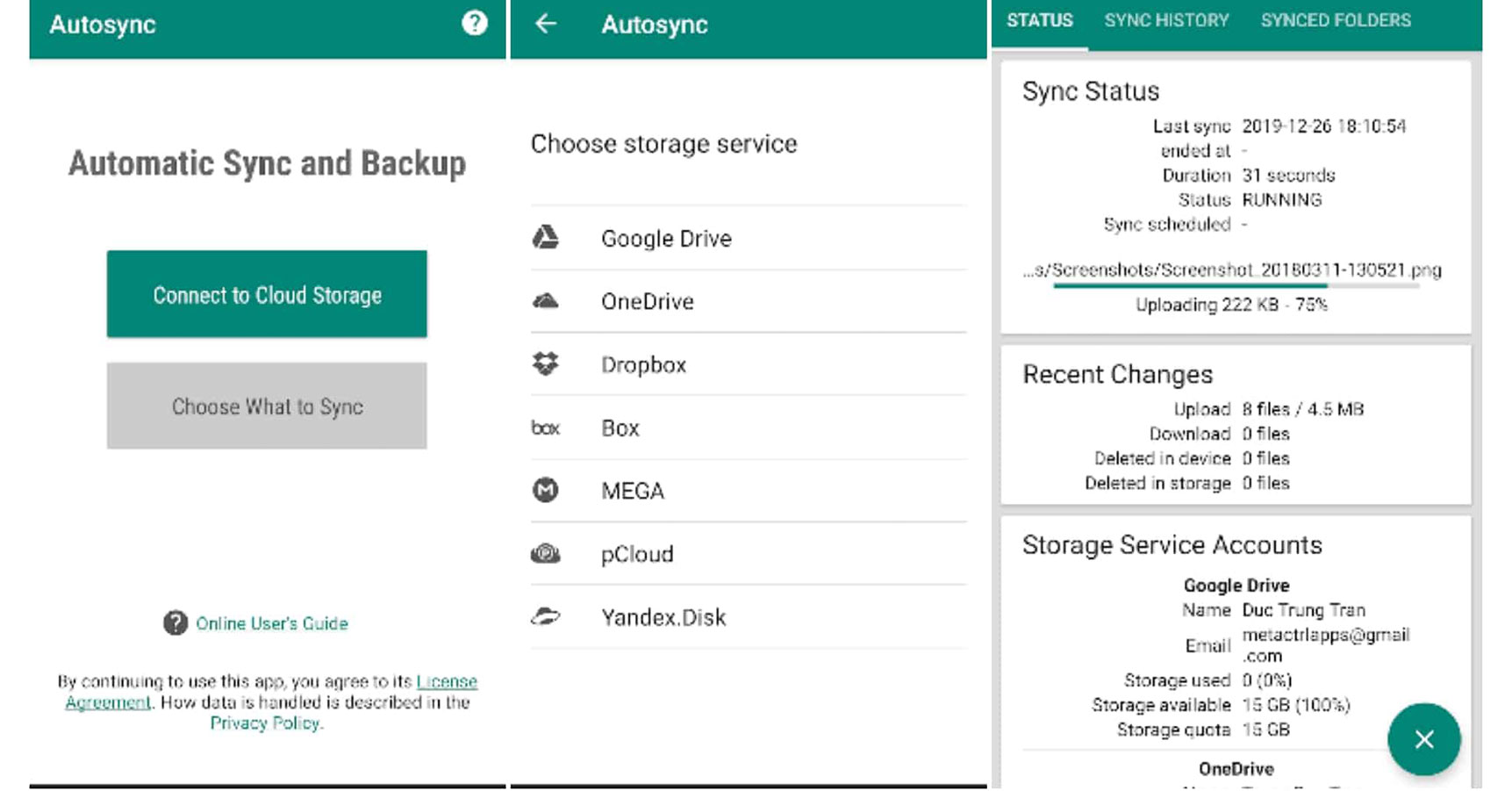Open help via the question mark icon in Autosync header
Screen dimensions: 1512x791
point(474,23)
